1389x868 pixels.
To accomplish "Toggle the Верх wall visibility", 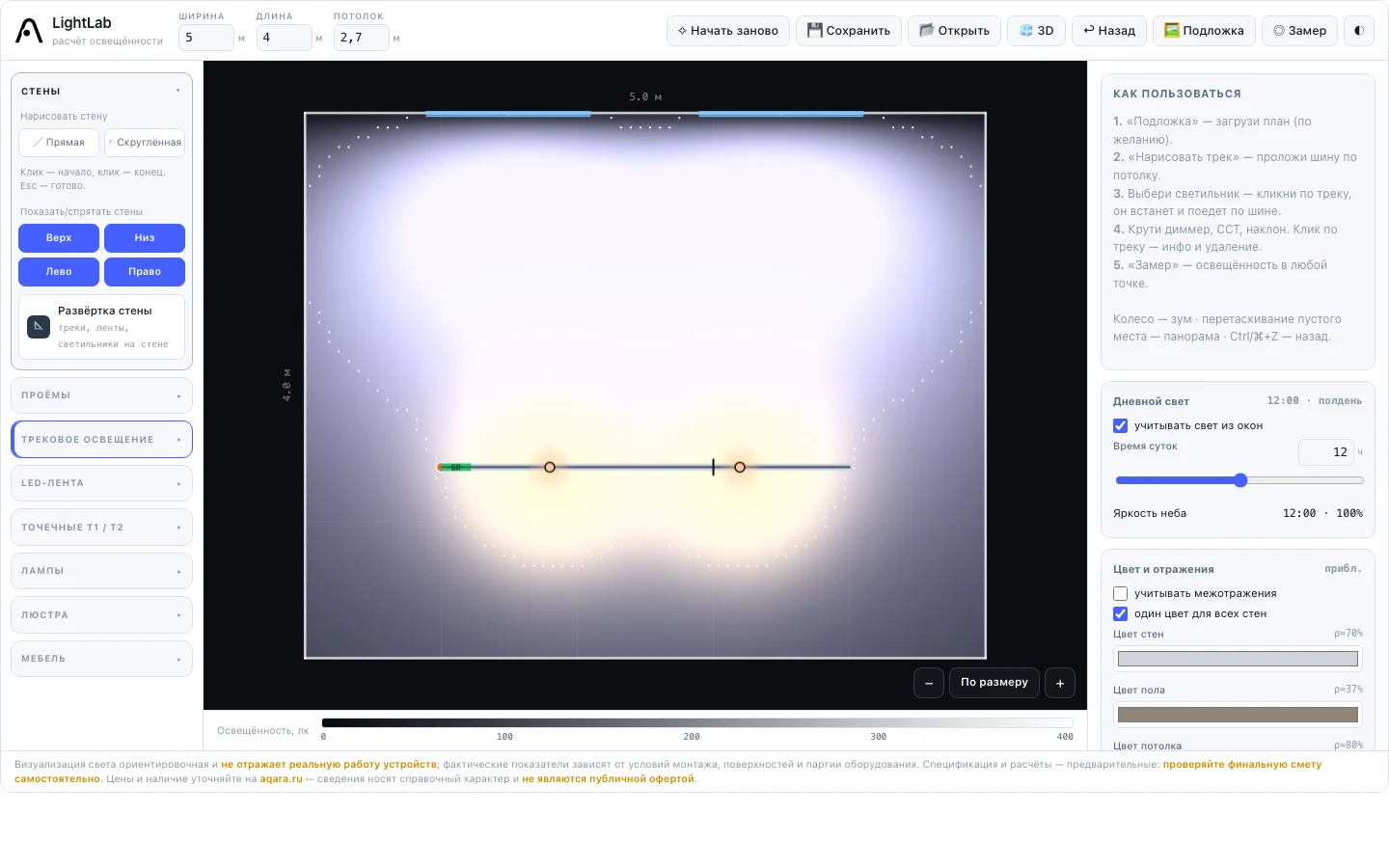I will click(59, 238).
